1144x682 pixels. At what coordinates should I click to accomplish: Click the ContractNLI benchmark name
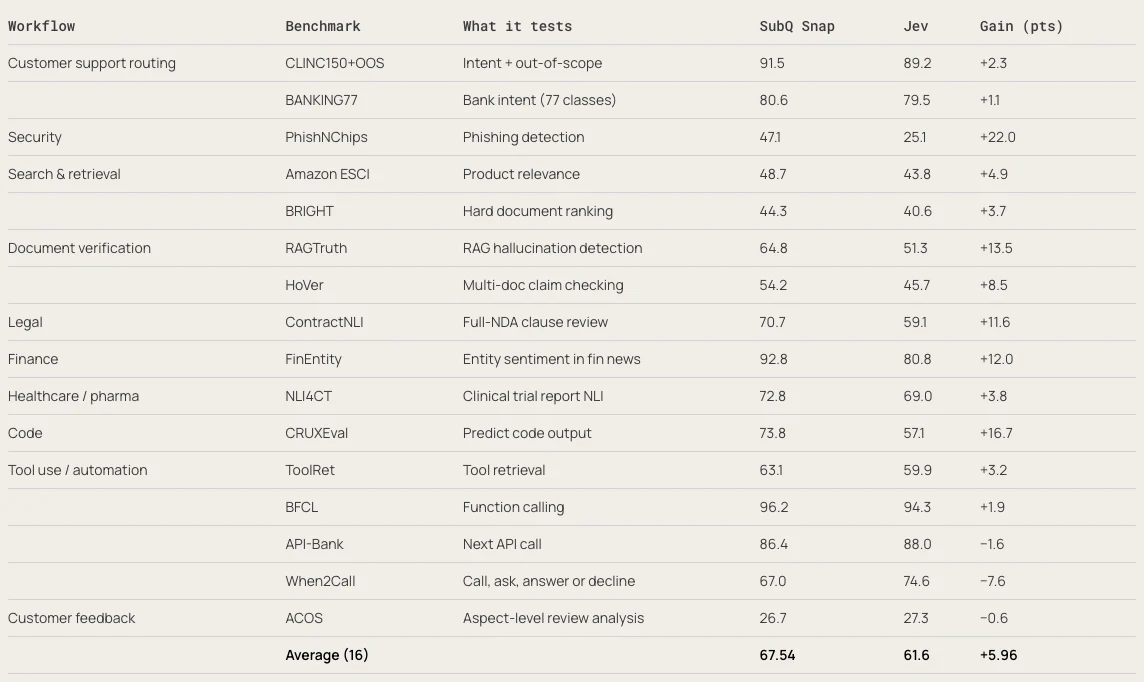point(324,322)
